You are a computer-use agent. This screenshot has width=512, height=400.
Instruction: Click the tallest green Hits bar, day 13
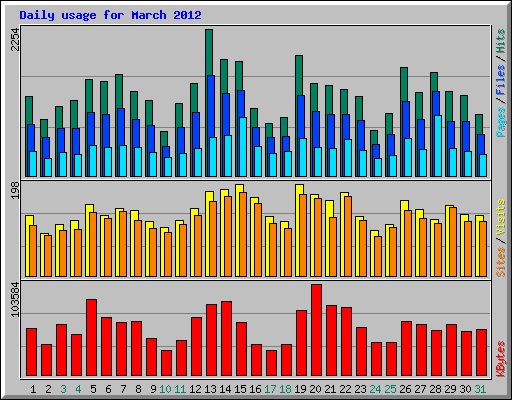(x=209, y=52)
